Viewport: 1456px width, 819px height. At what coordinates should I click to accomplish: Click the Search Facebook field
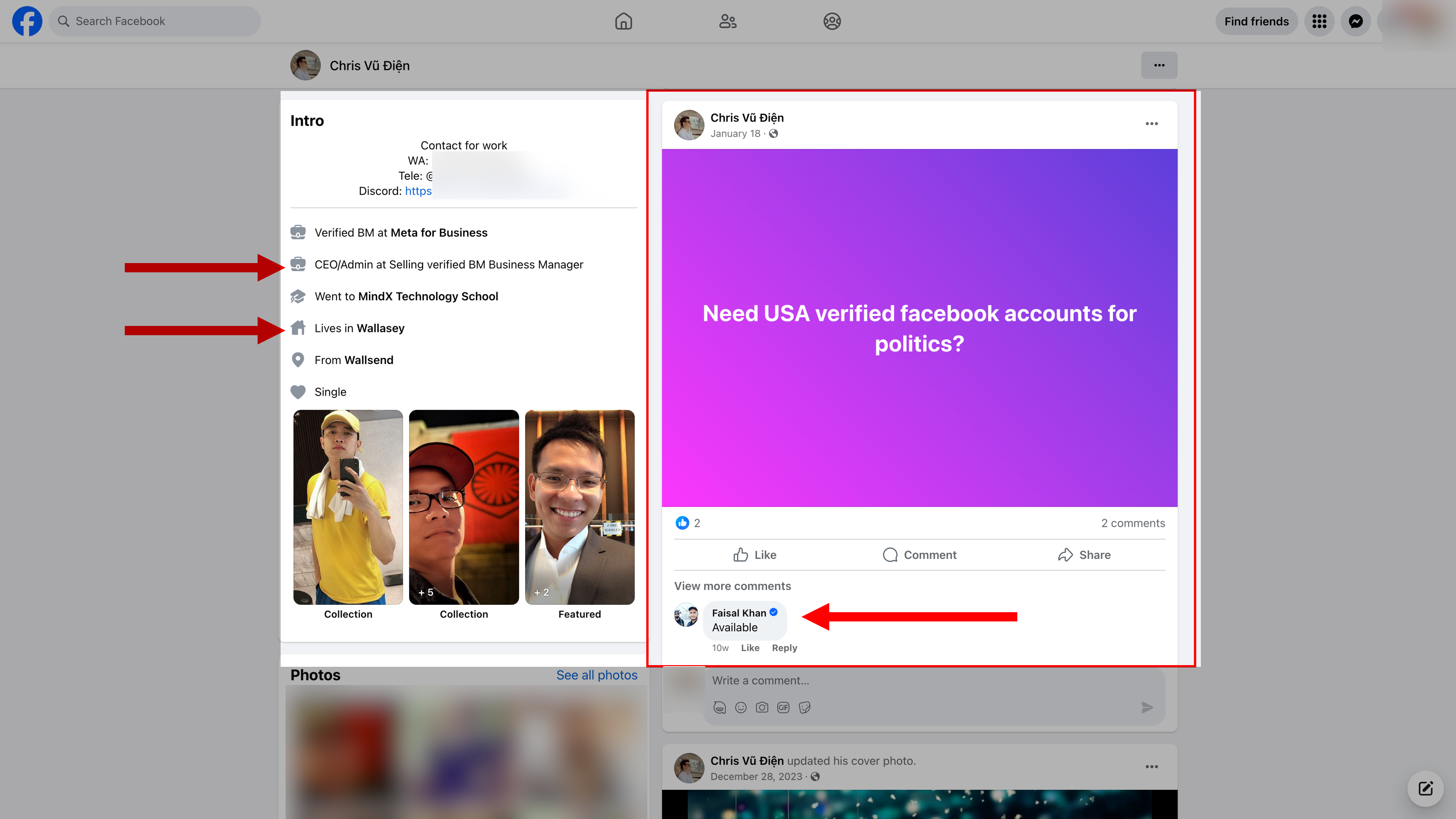click(x=155, y=21)
